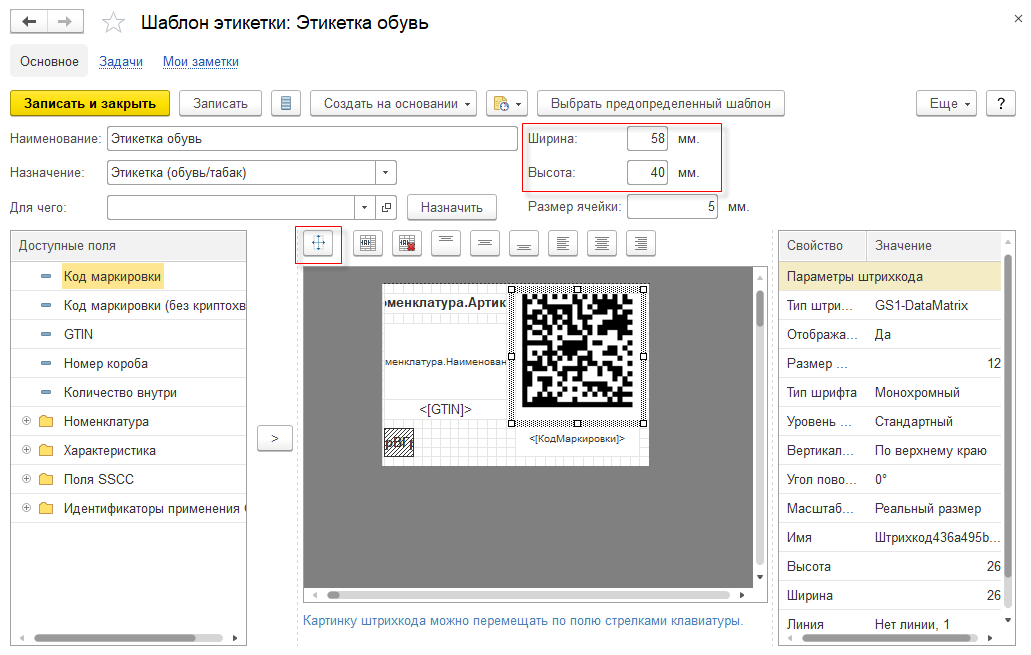Open the Создать на основании dropdown
Image resolution: width=1031 pixels, height=655 pixels.
[x=393, y=103]
